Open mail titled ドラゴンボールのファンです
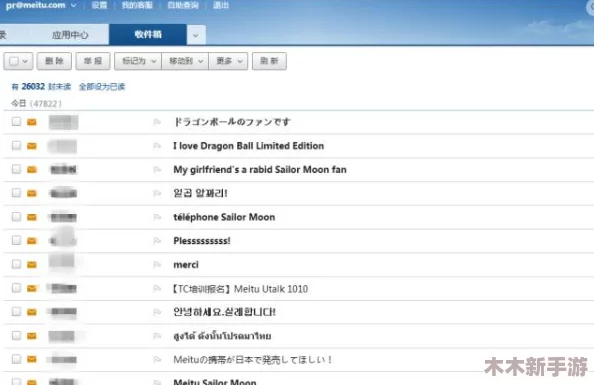 232,122
